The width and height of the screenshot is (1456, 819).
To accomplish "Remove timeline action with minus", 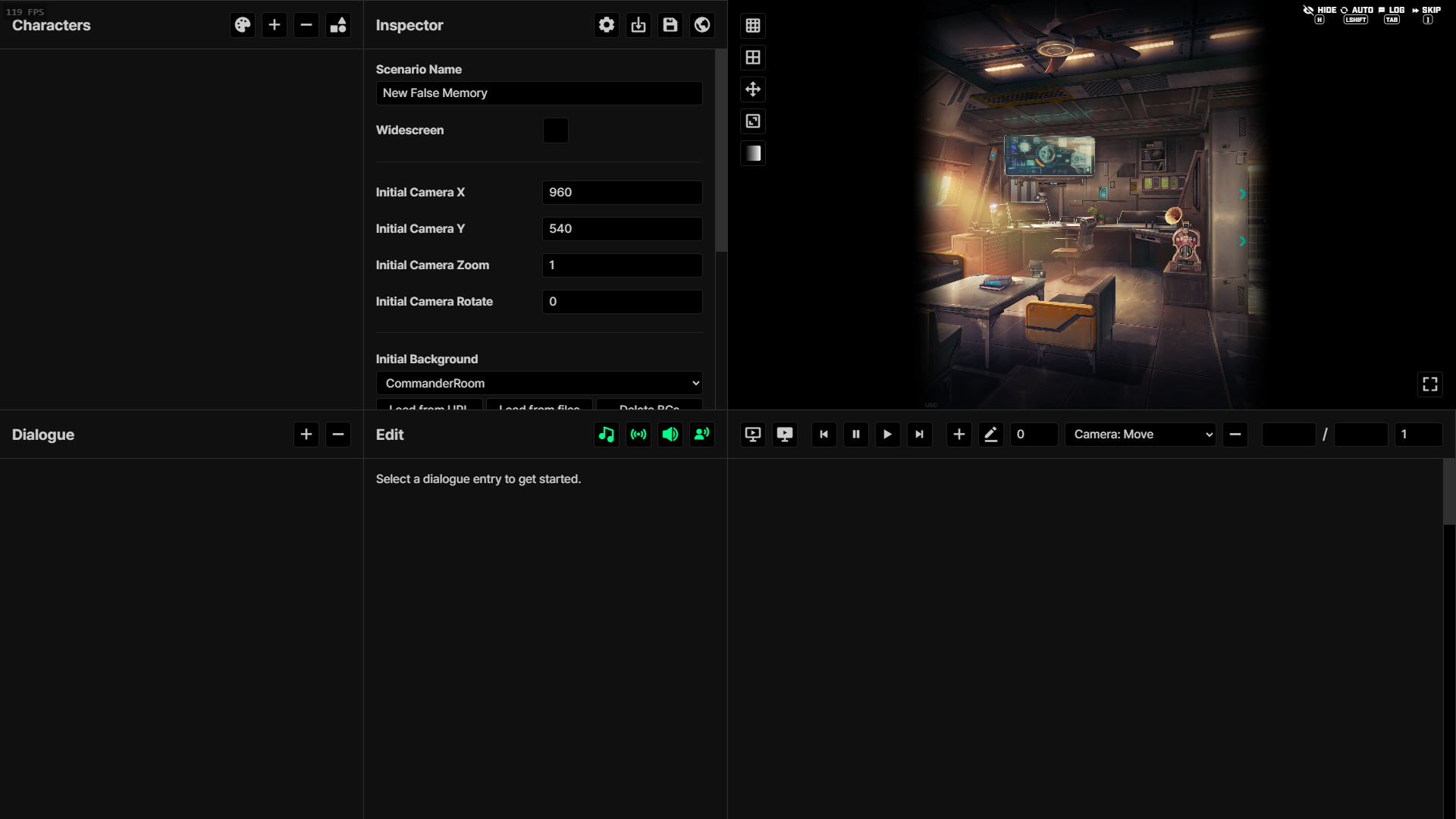I will coord(1235,435).
